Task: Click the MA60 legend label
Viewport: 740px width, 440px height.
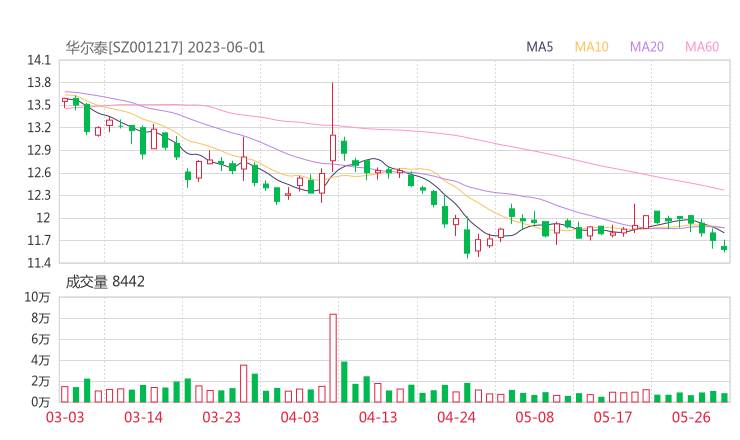Action: click(702, 47)
